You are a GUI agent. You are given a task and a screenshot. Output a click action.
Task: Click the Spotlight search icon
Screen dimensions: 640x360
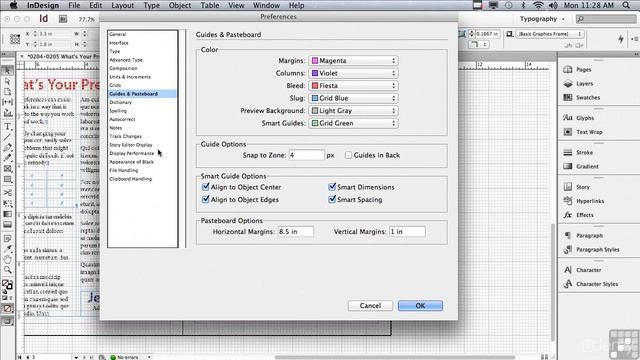pos(626,5)
